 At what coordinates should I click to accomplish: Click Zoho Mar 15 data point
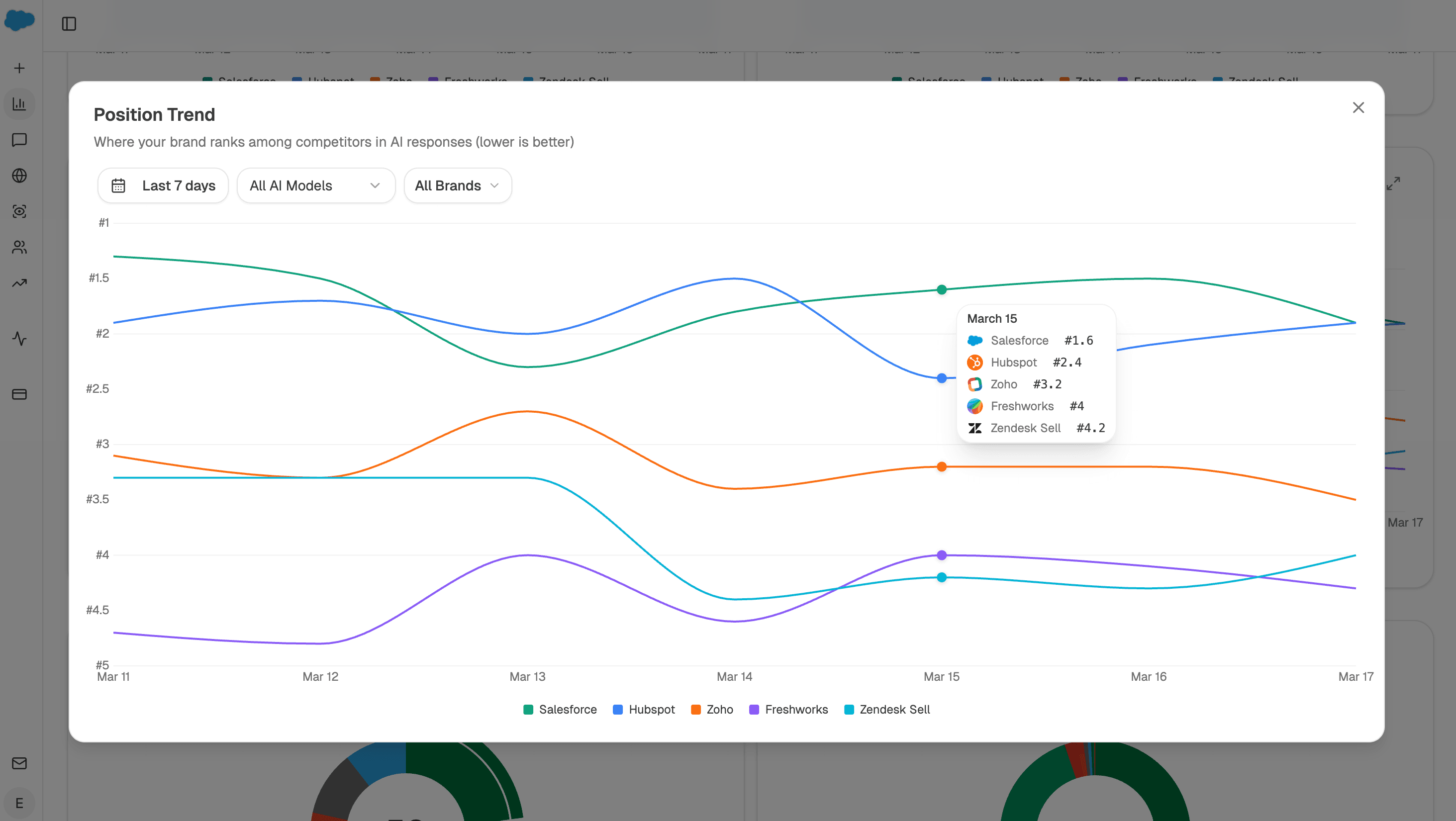coord(942,467)
